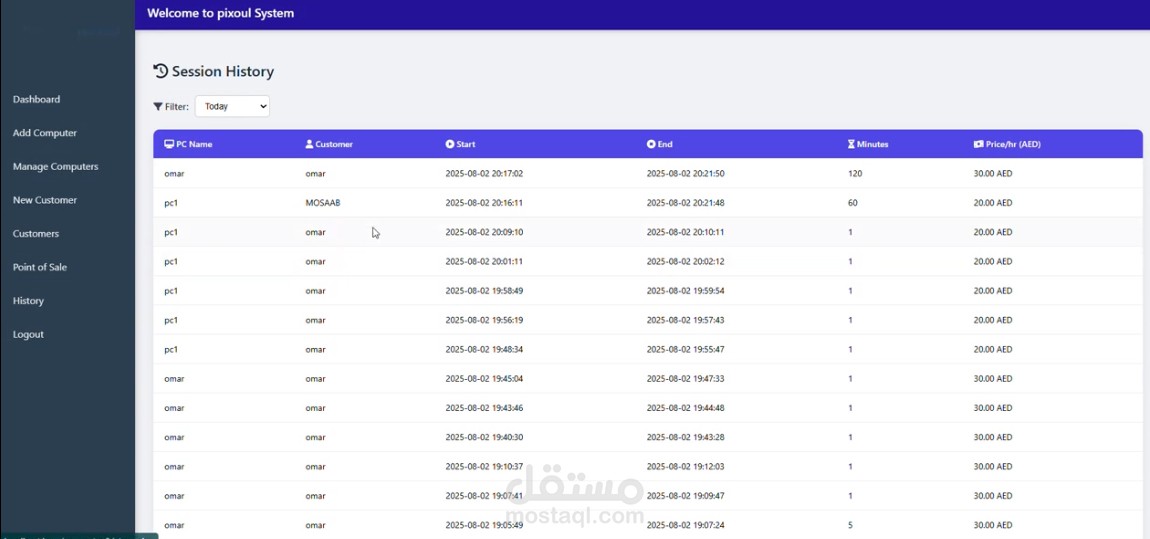Select New Customer in sidebar

tap(45, 200)
